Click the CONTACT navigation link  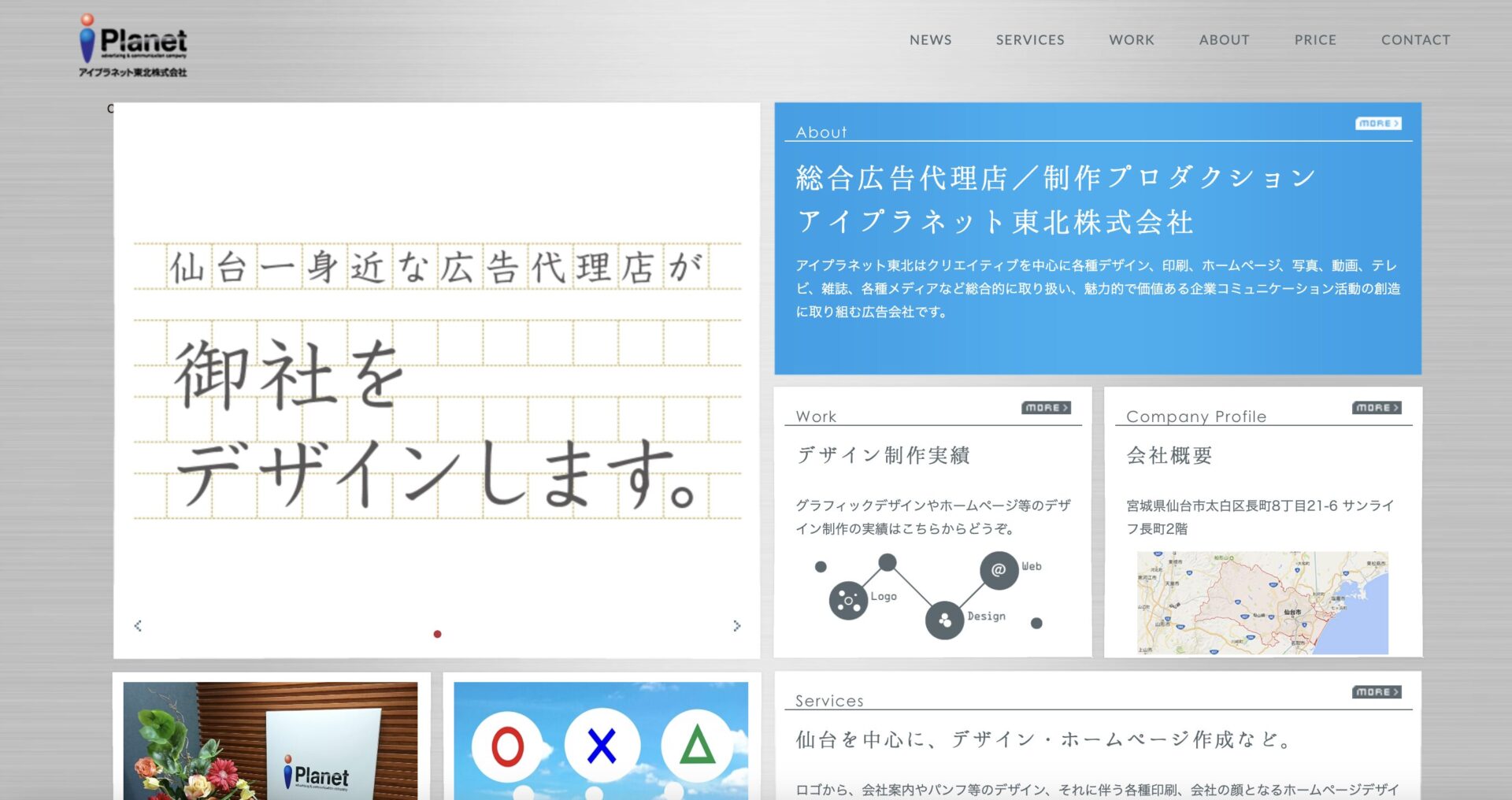[1415, 40]
